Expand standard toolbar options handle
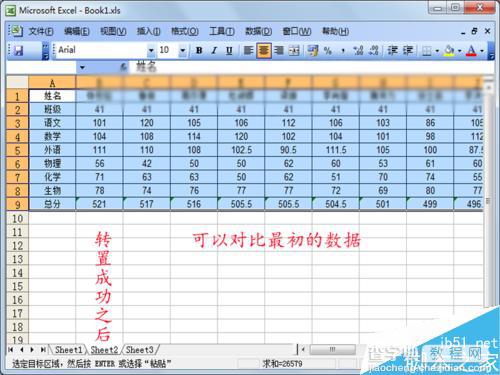The width and height of the screenshot is (500, 375). coord(45,51)
